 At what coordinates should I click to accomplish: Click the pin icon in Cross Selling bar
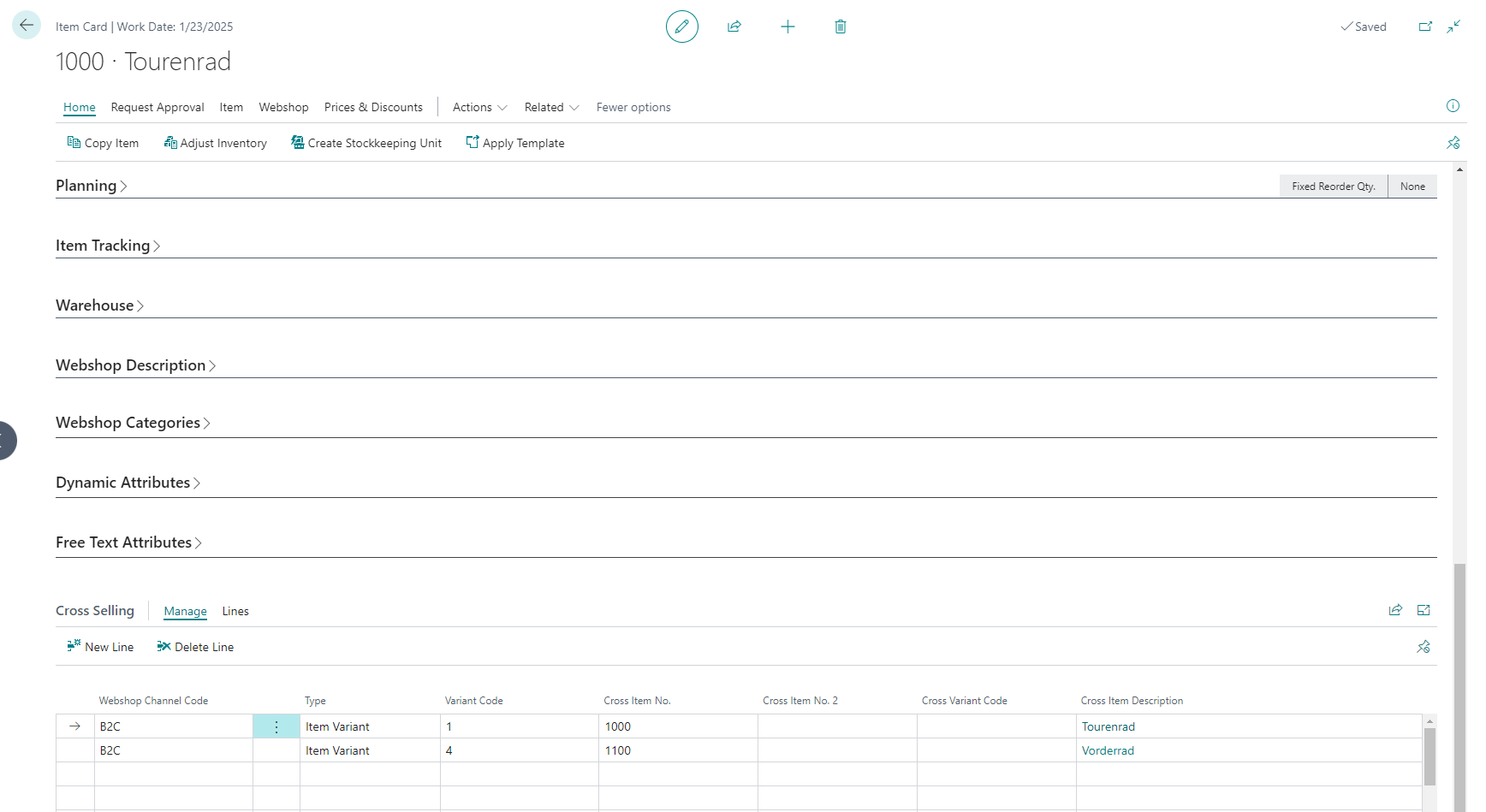tap(1424, 647)
